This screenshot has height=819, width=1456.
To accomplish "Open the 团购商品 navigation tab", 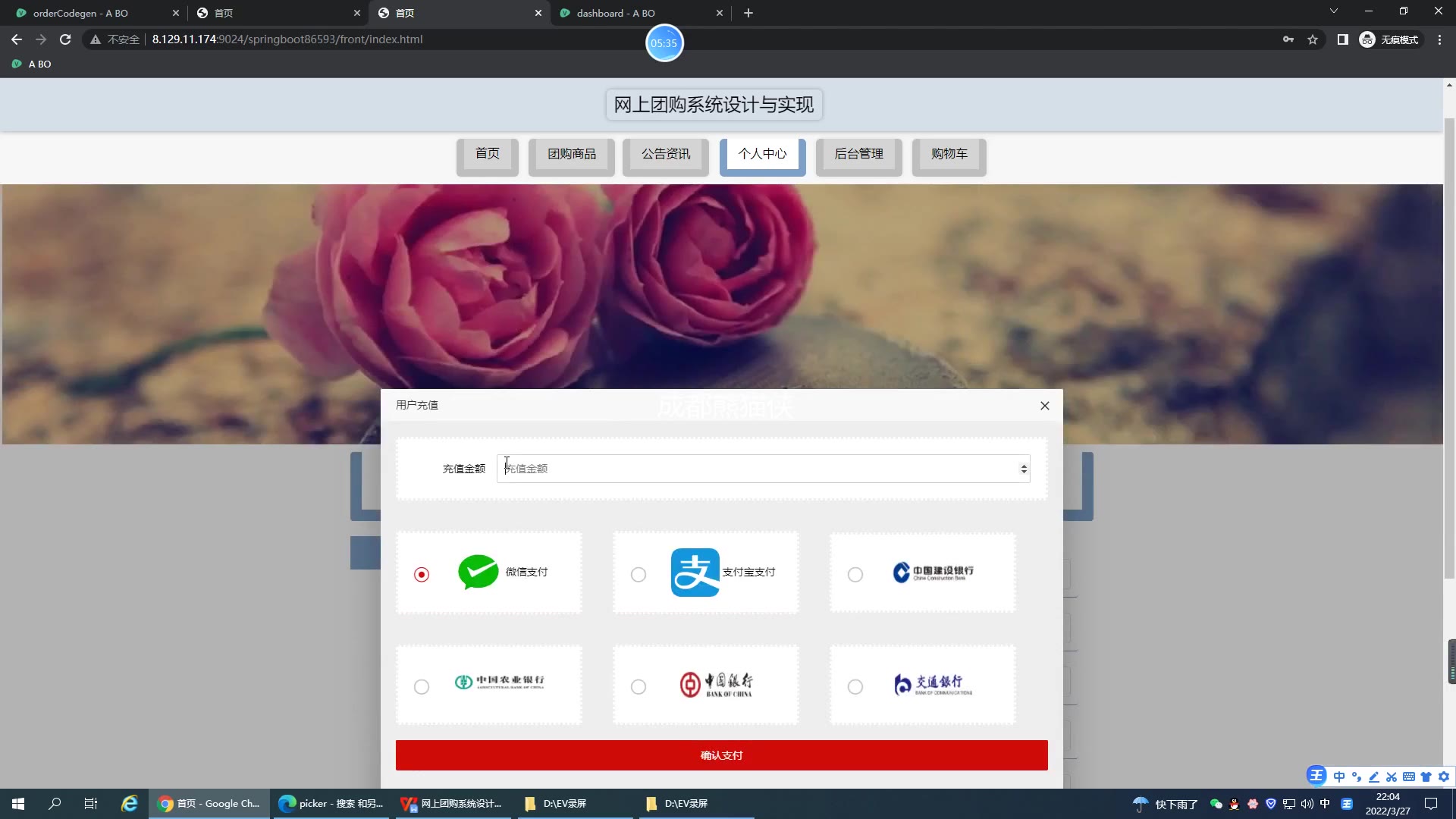I will (x=572, y=154).
